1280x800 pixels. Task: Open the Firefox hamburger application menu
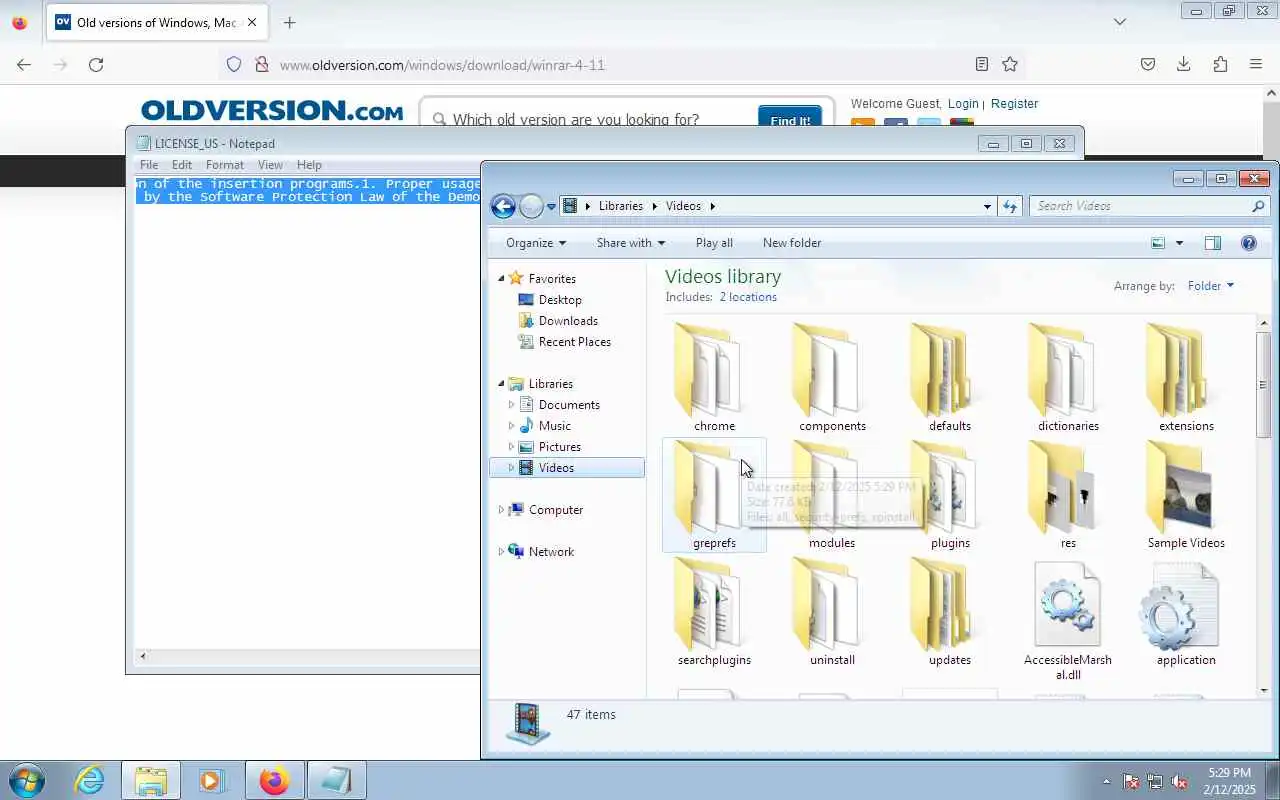[x=1256, y=64]
